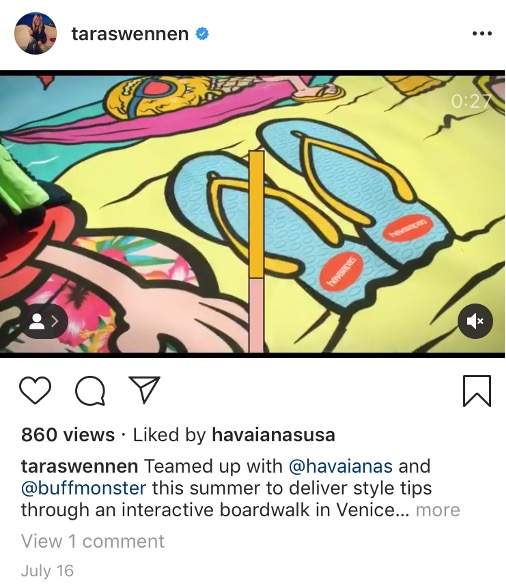Open taraswennen profile picture
Image resolution: width=506 pixels, height=584 pixels.
(35, 33)
